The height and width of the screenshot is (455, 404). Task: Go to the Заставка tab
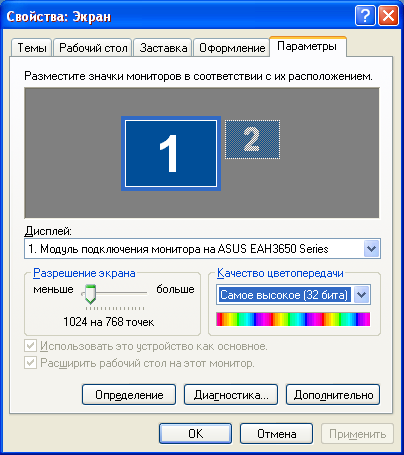pos(163,48)
